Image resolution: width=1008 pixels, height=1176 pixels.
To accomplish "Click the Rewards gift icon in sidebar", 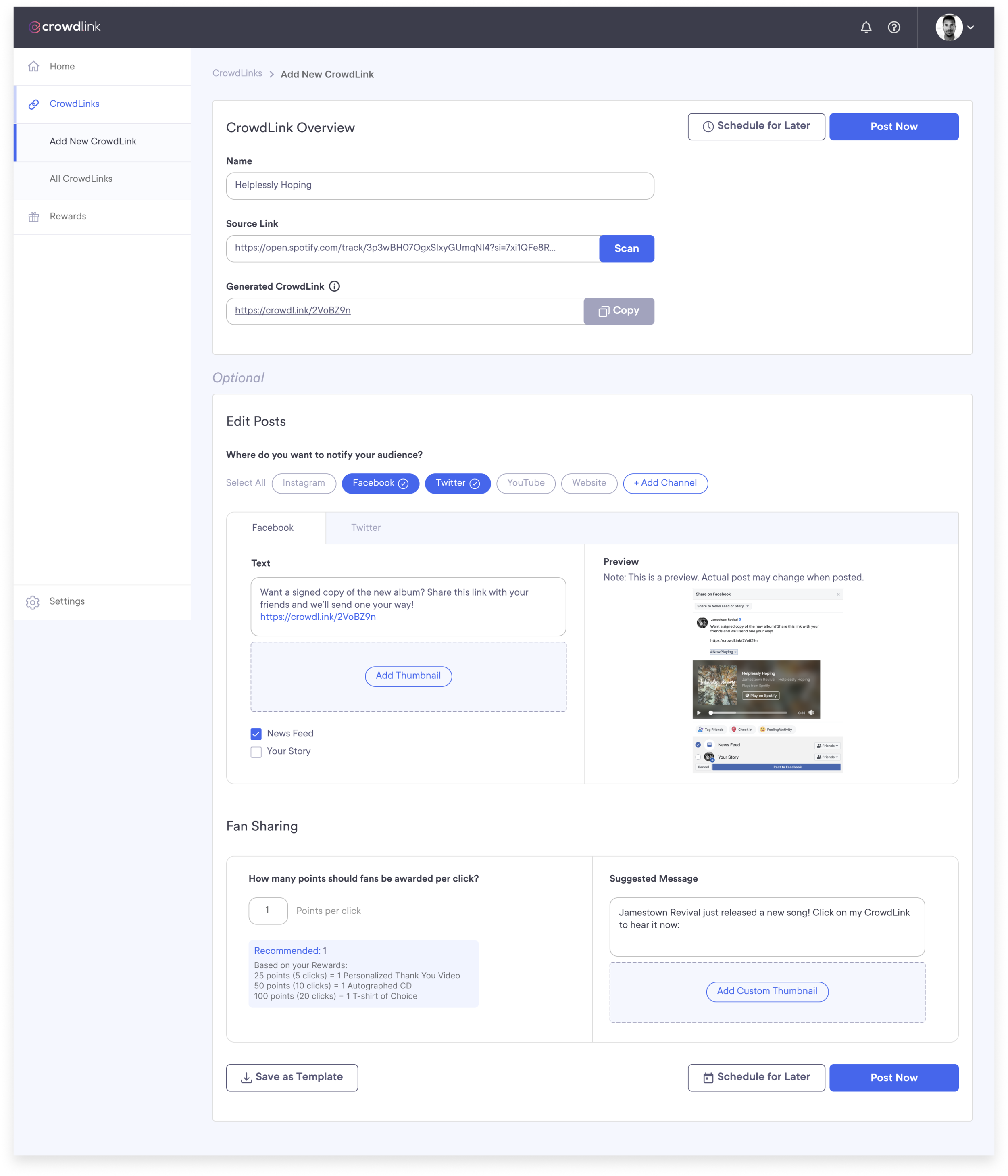I will pos(34,217).
